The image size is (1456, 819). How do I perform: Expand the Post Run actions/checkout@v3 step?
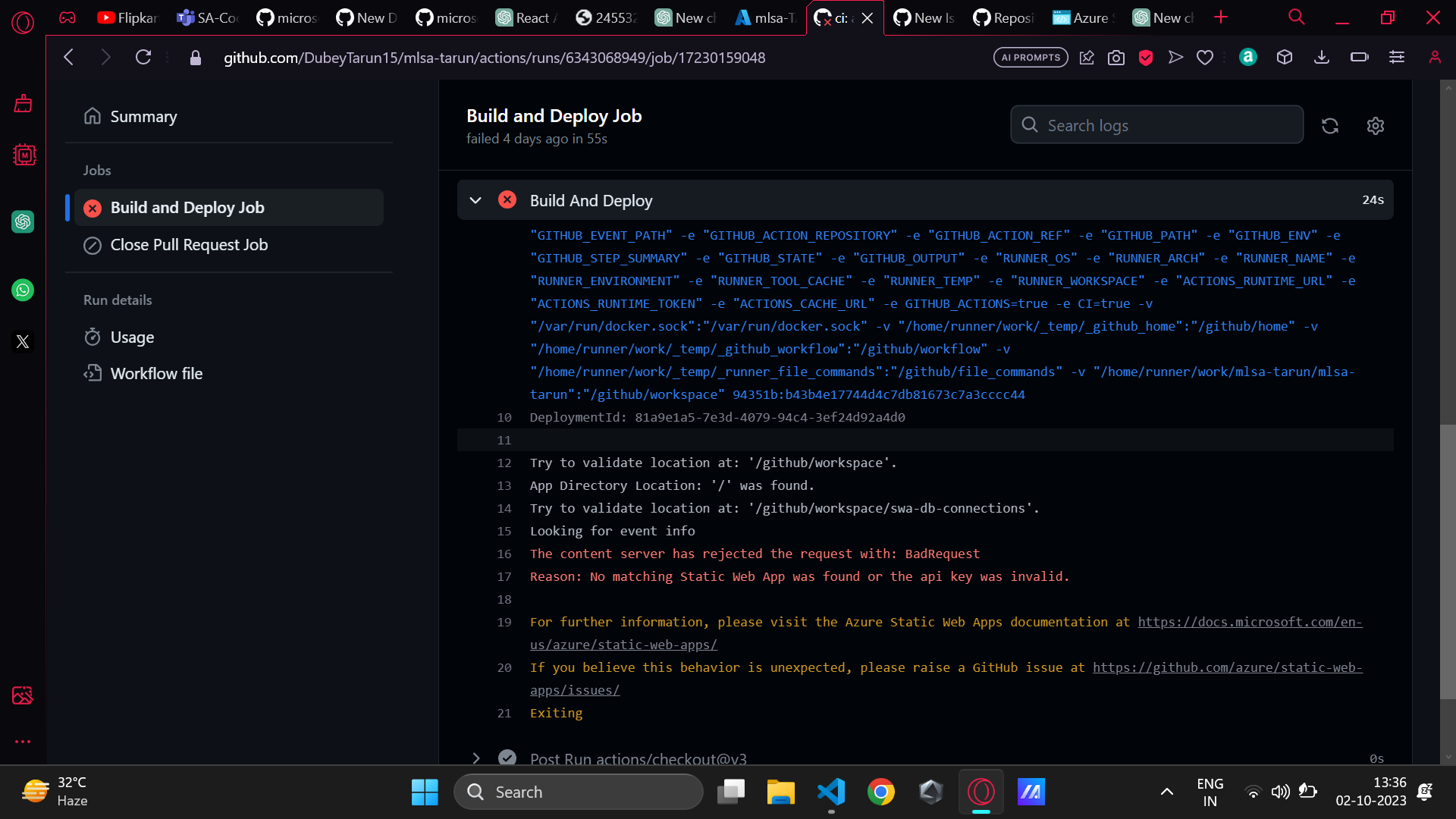point(476,758)
